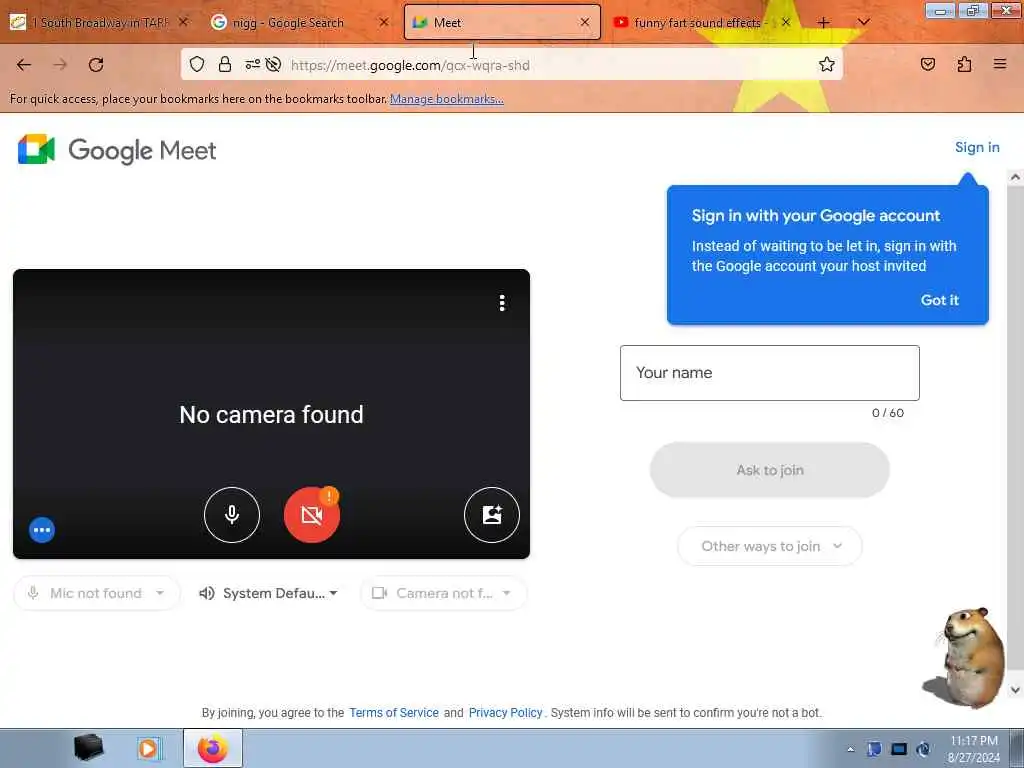Open visual effects and backgrounds button

[492, 515]
